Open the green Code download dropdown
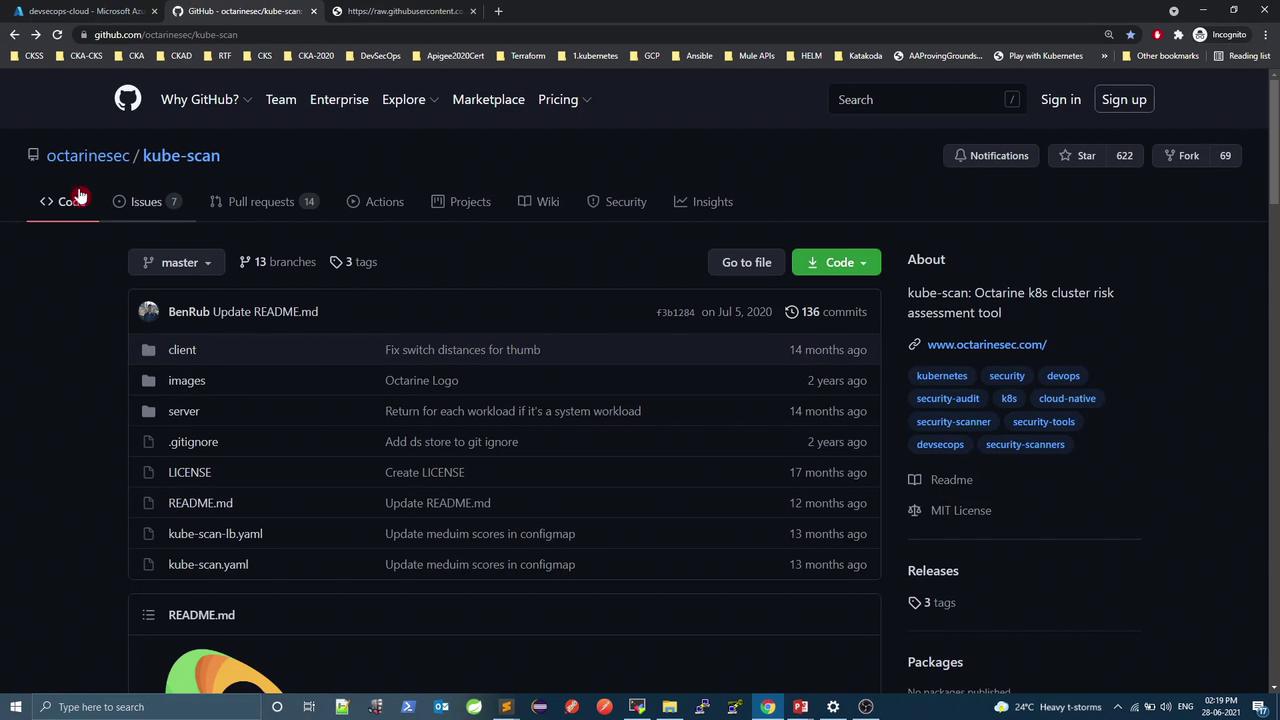The height and width of the screenshot is (720, 1280). pyautogui.click(x=836, y=262)
